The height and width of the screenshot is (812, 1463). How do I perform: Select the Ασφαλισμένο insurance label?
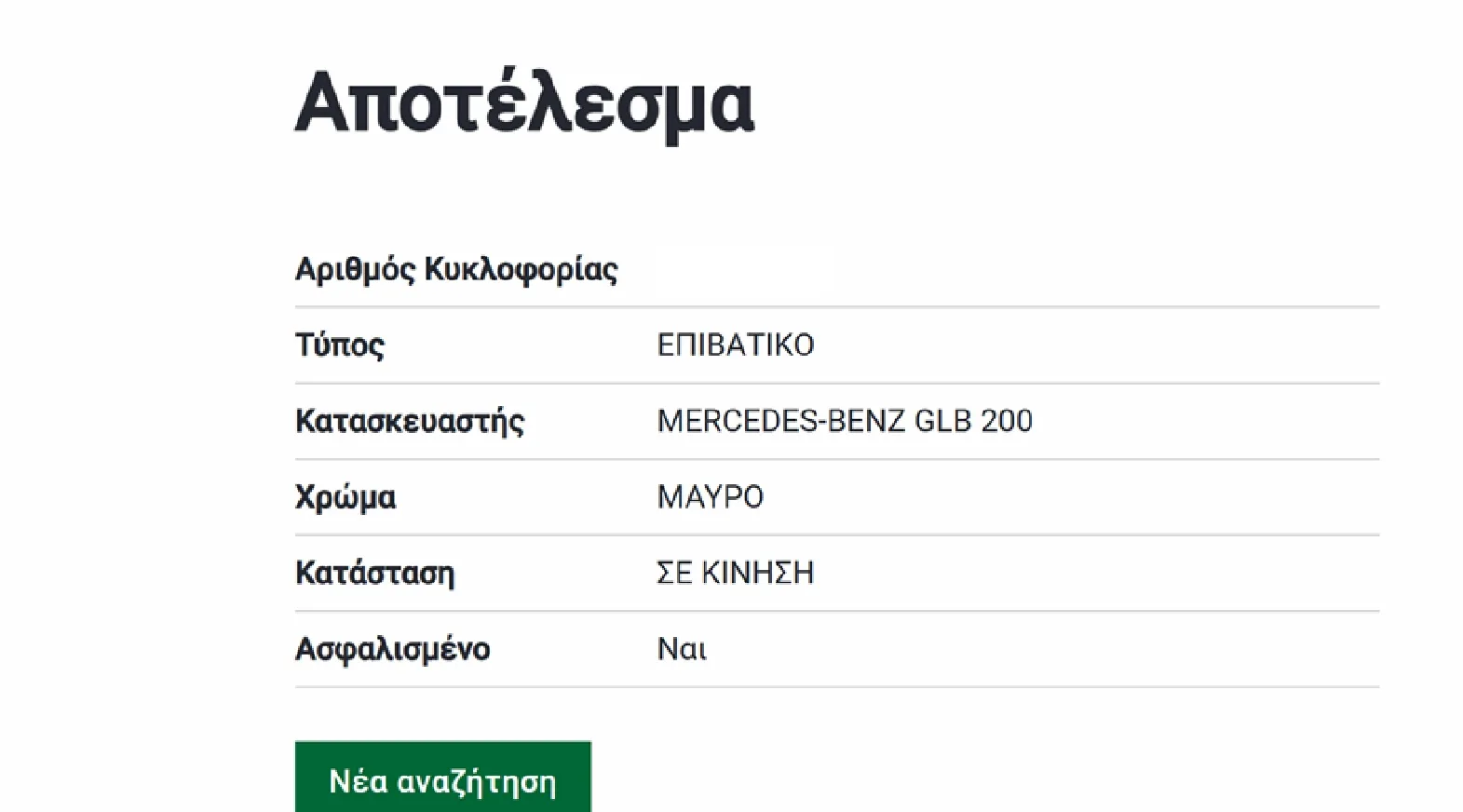[x=393, y=648]
